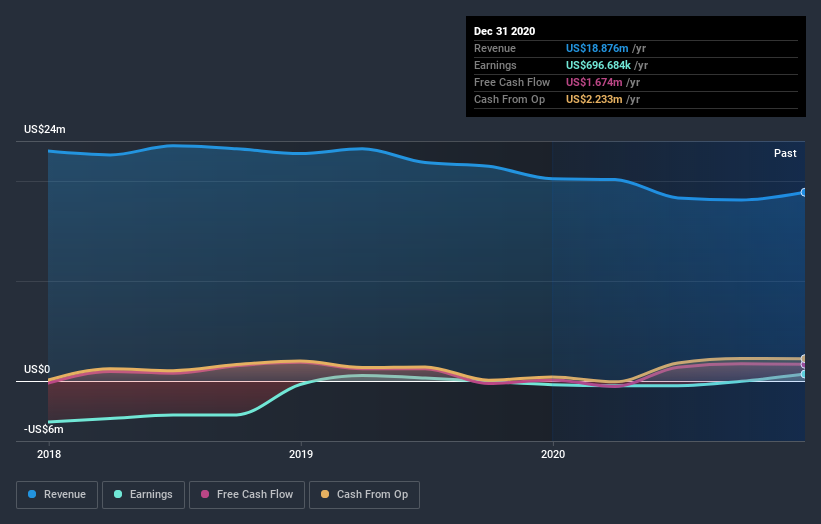Click the Cash From Op endpoint marker
This screenshot has width=821, height=524.
(803, 359)
